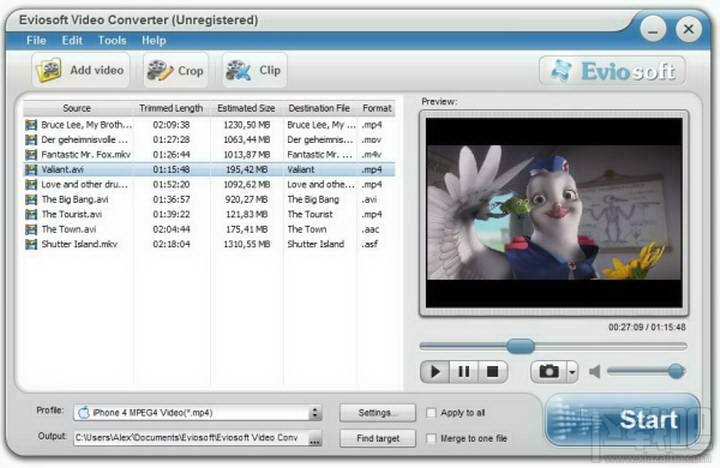The image size is (720, 468).
Task: Click the Format column header
Action: click(x=377, y=108)
